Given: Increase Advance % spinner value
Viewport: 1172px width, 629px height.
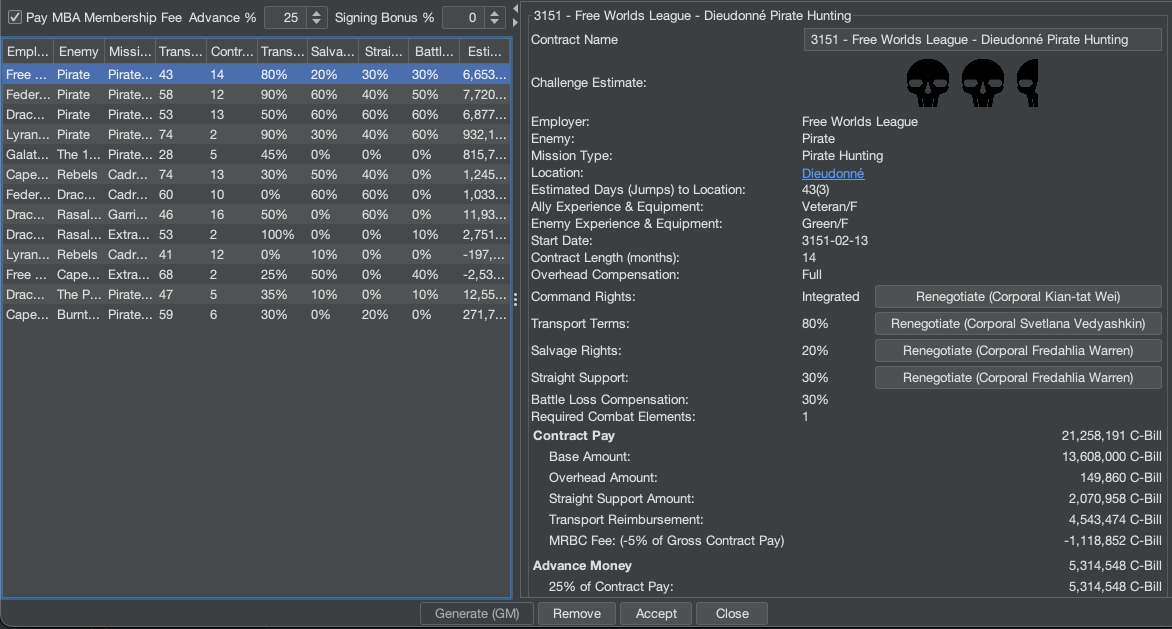Looking at the screenshot, I should point(316,13).
